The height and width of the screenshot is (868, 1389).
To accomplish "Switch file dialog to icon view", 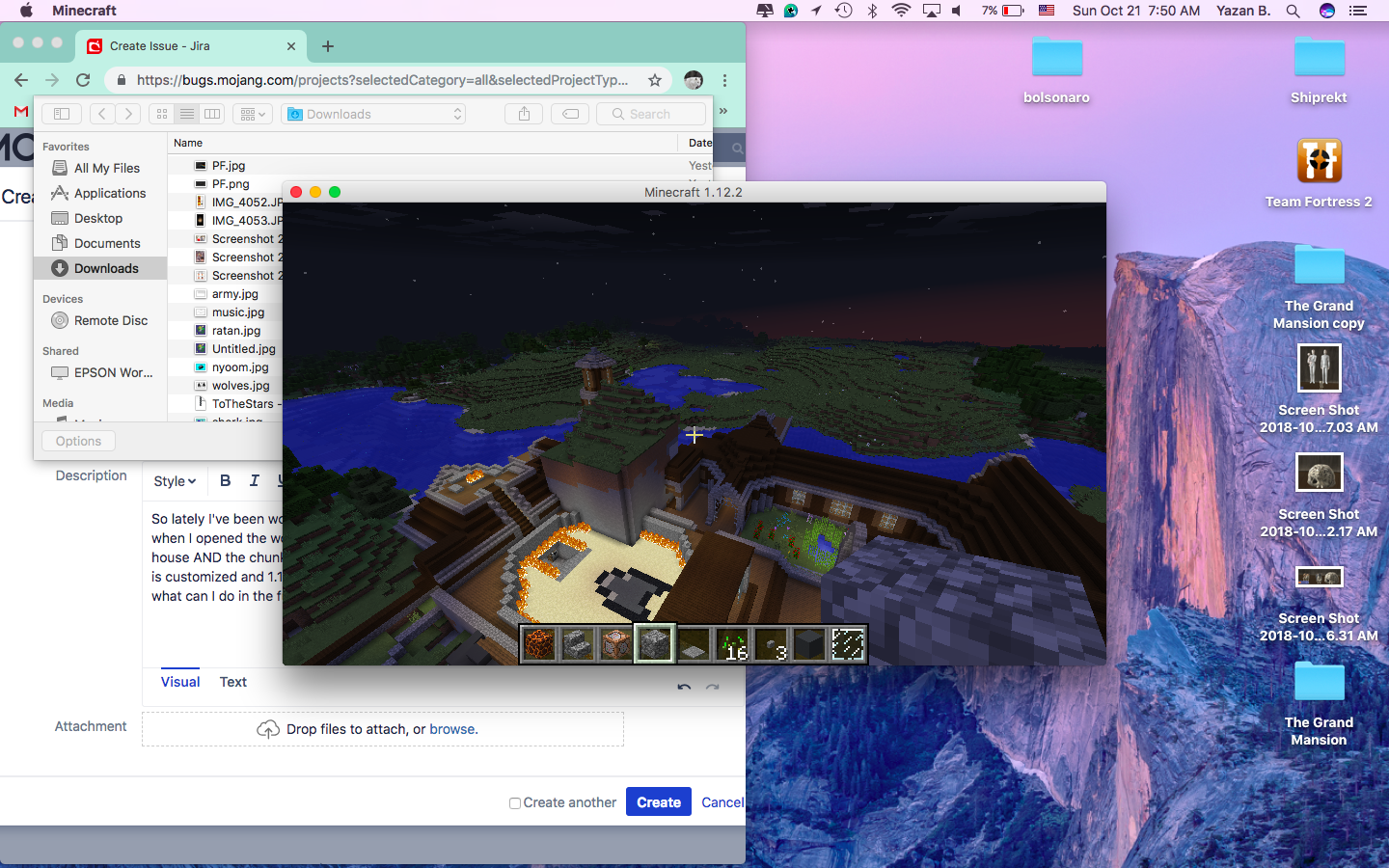I will tap(162, 114).
